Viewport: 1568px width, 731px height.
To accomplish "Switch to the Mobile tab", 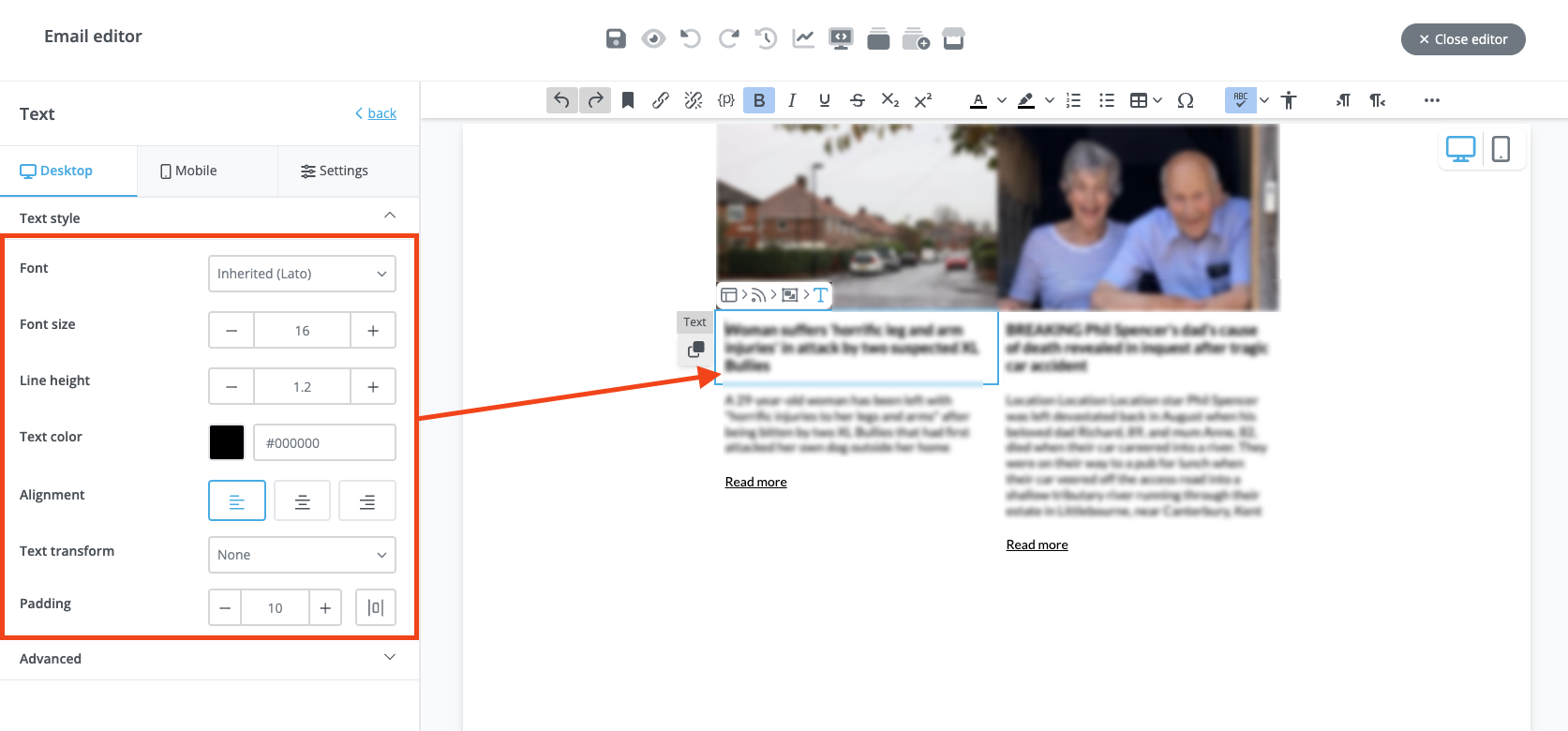I will (x=188, y=171).
